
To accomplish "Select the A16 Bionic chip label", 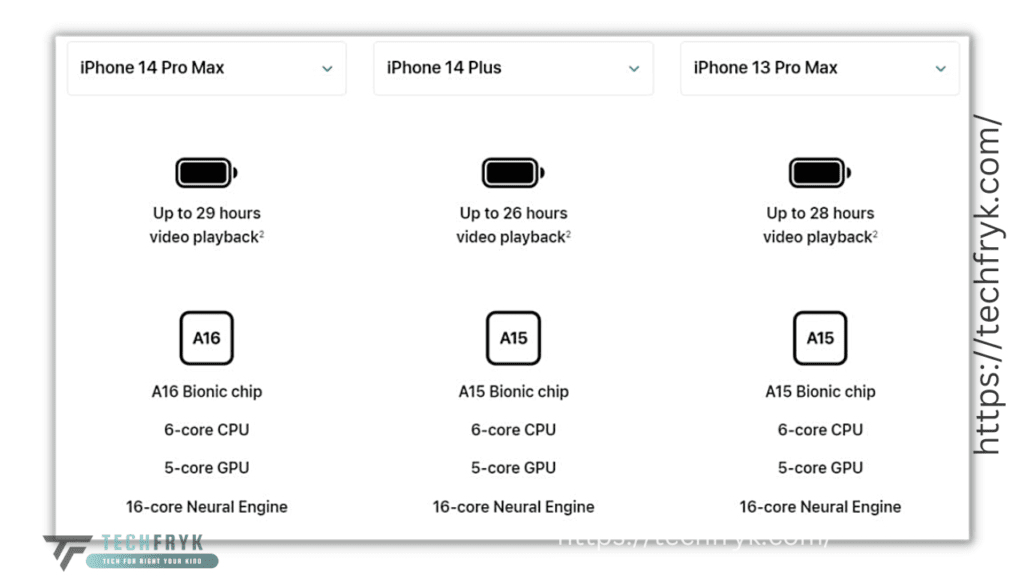I will click(206, 392).
